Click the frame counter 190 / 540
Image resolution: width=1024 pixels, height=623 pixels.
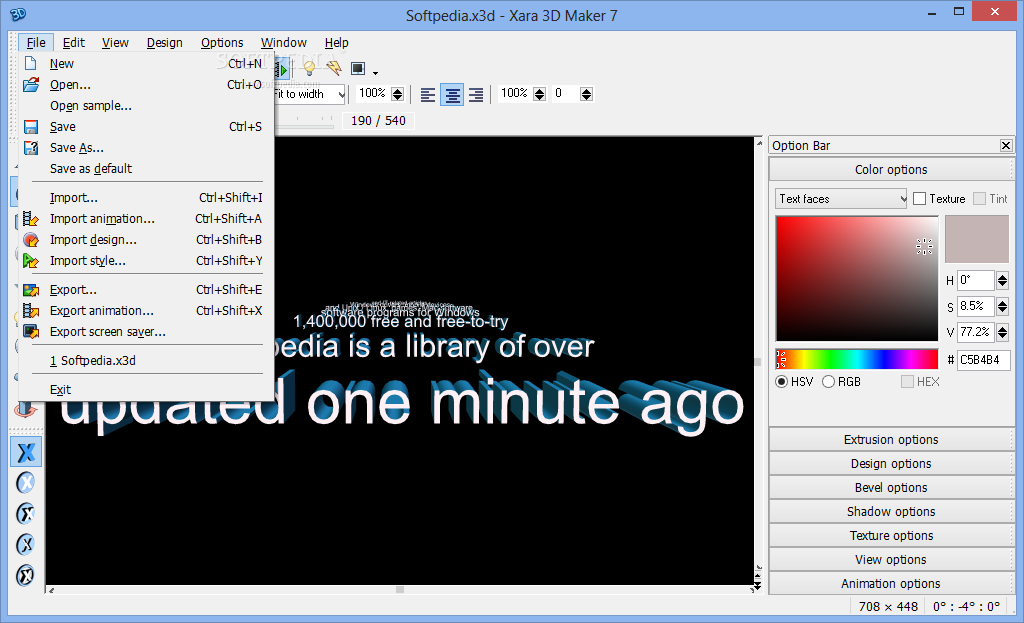pos(378,121)
